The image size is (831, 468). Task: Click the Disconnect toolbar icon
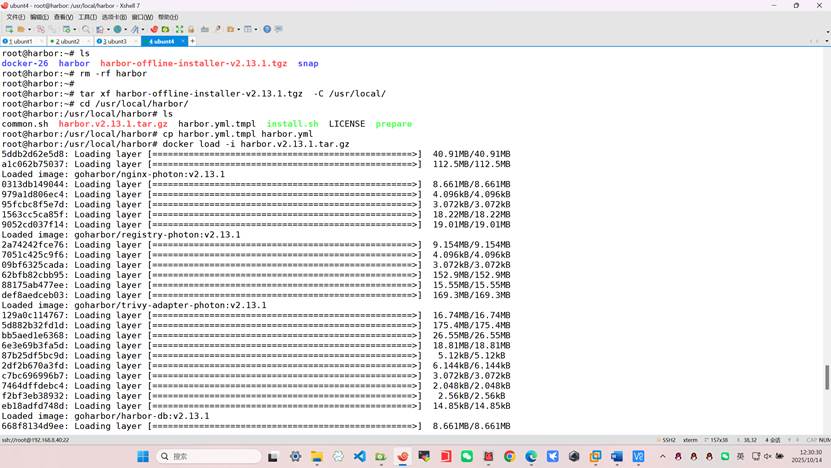41,29
